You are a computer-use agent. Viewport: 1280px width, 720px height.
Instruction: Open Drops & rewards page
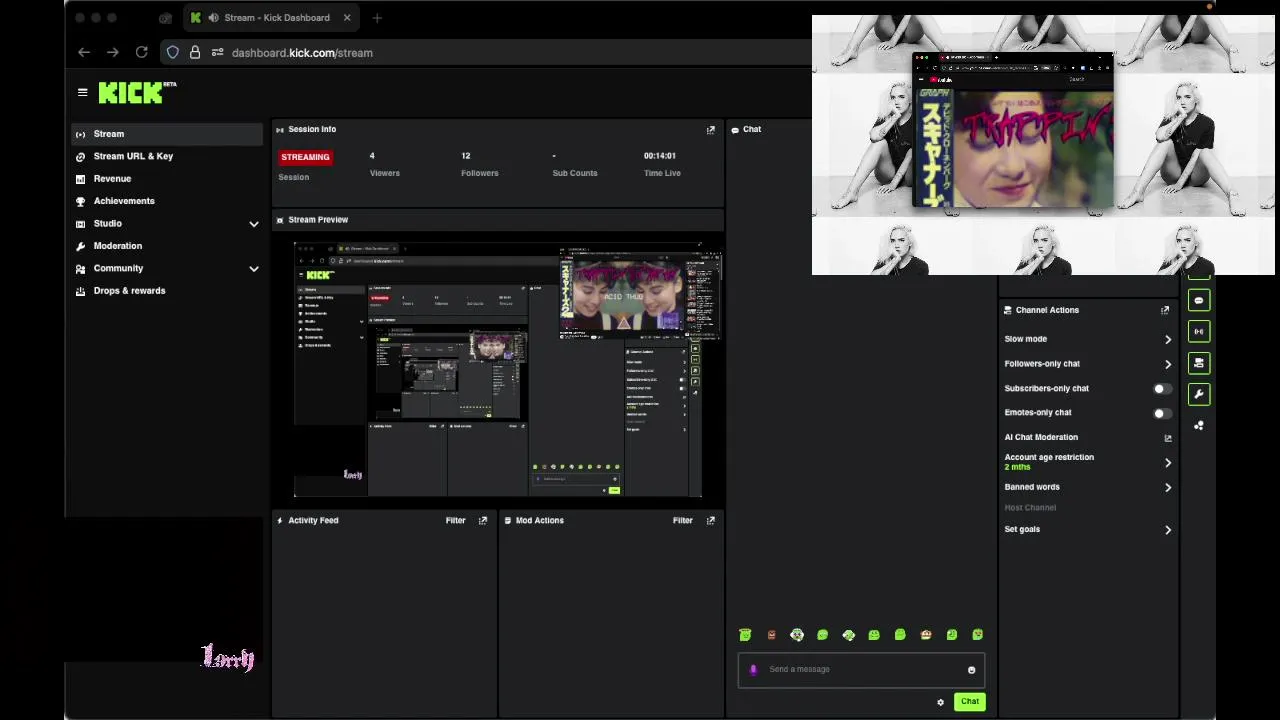point(166,291)
